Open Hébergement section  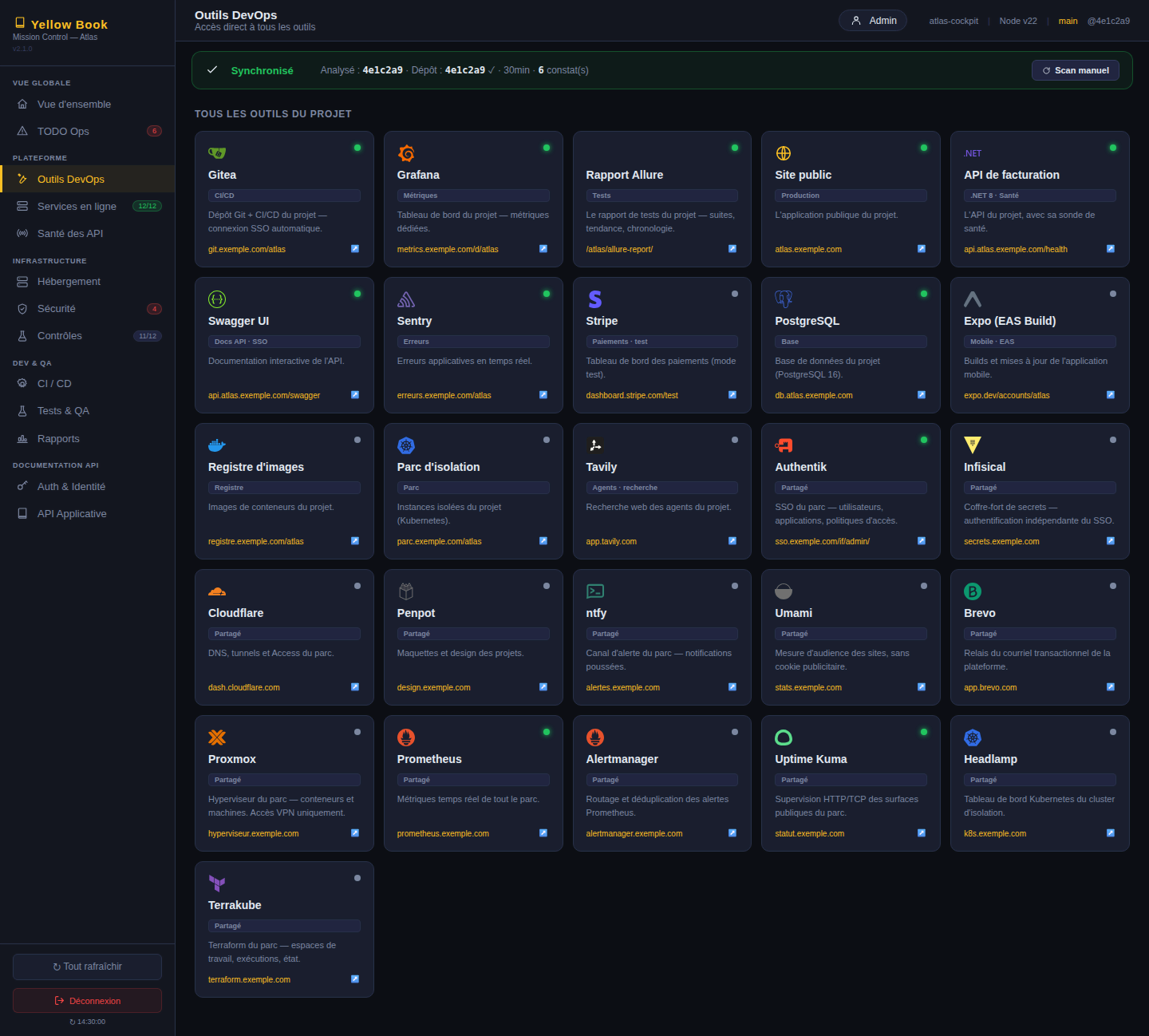88,281
